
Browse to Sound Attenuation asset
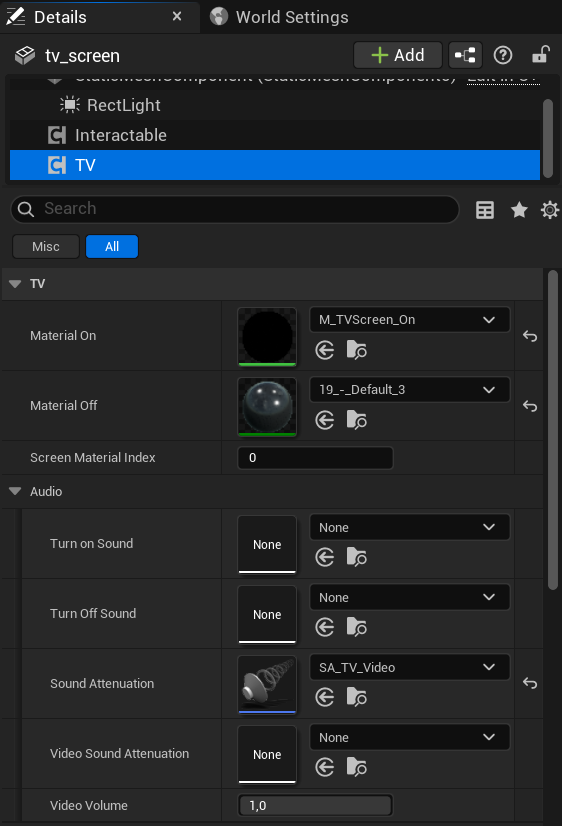[x=357, y=697]
